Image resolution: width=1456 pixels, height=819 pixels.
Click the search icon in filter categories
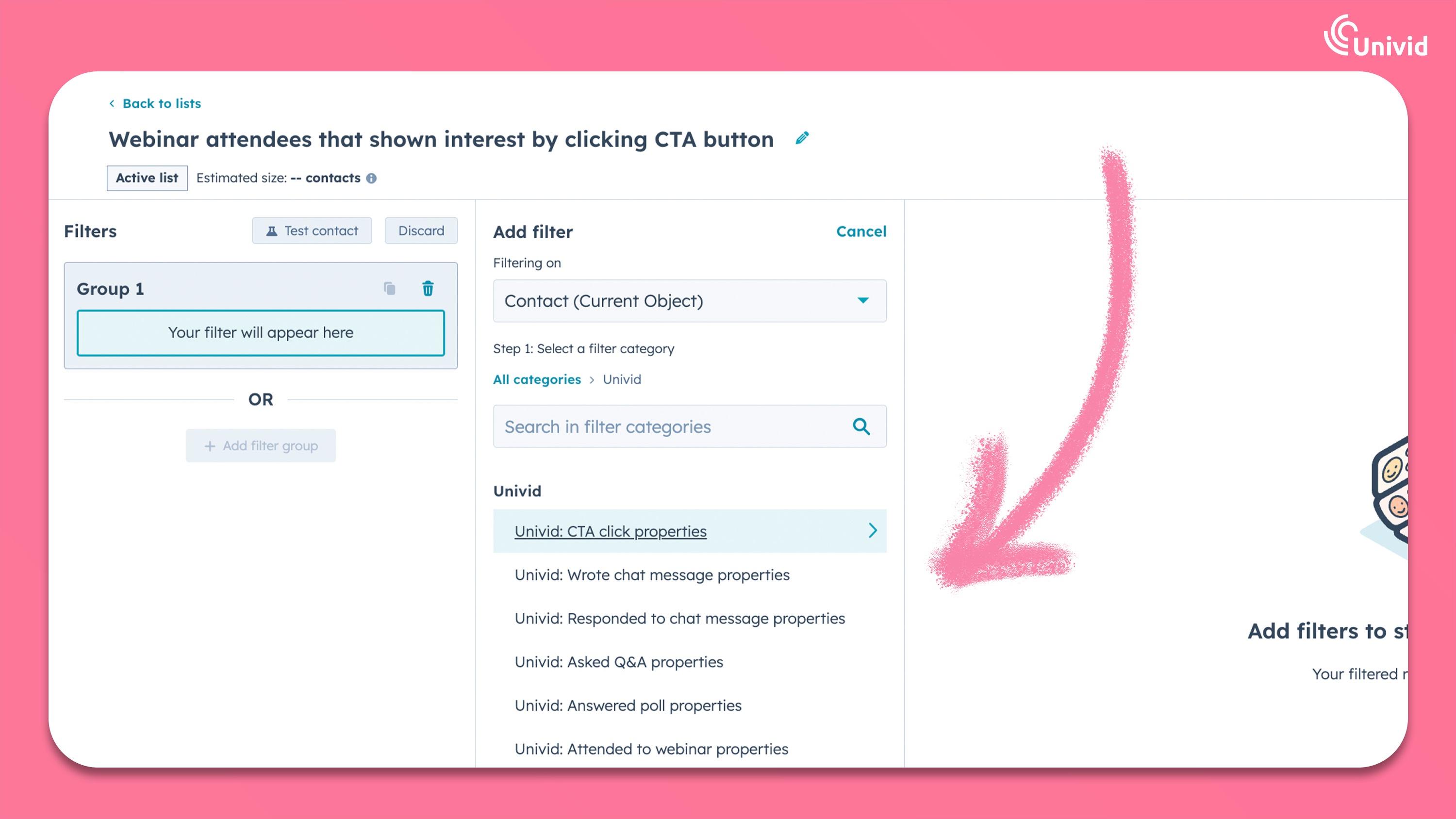[861, 426]
